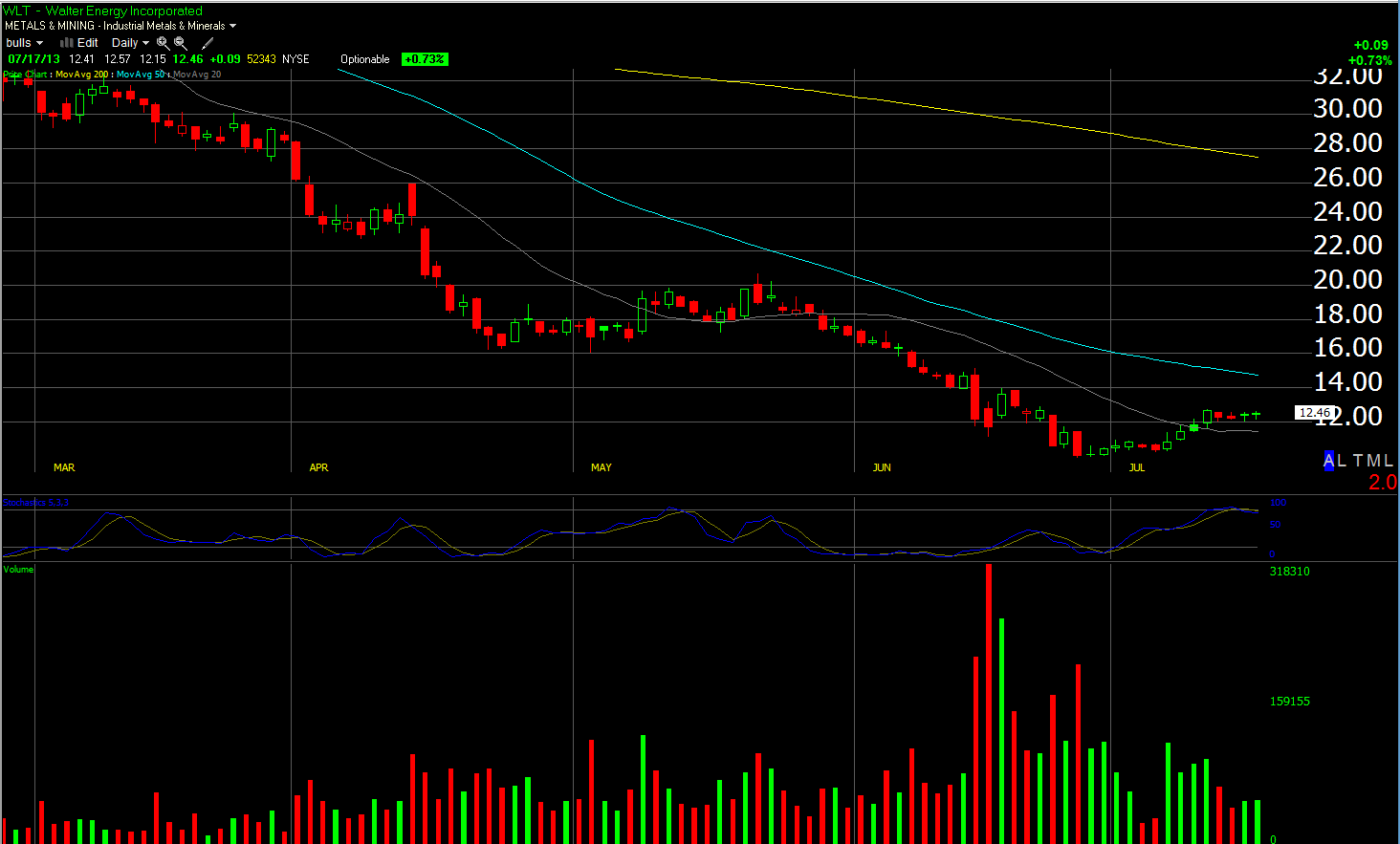Click the MovAvg 20 indicator label
This screenshot has width=1400, height=844.
[197, 75]
